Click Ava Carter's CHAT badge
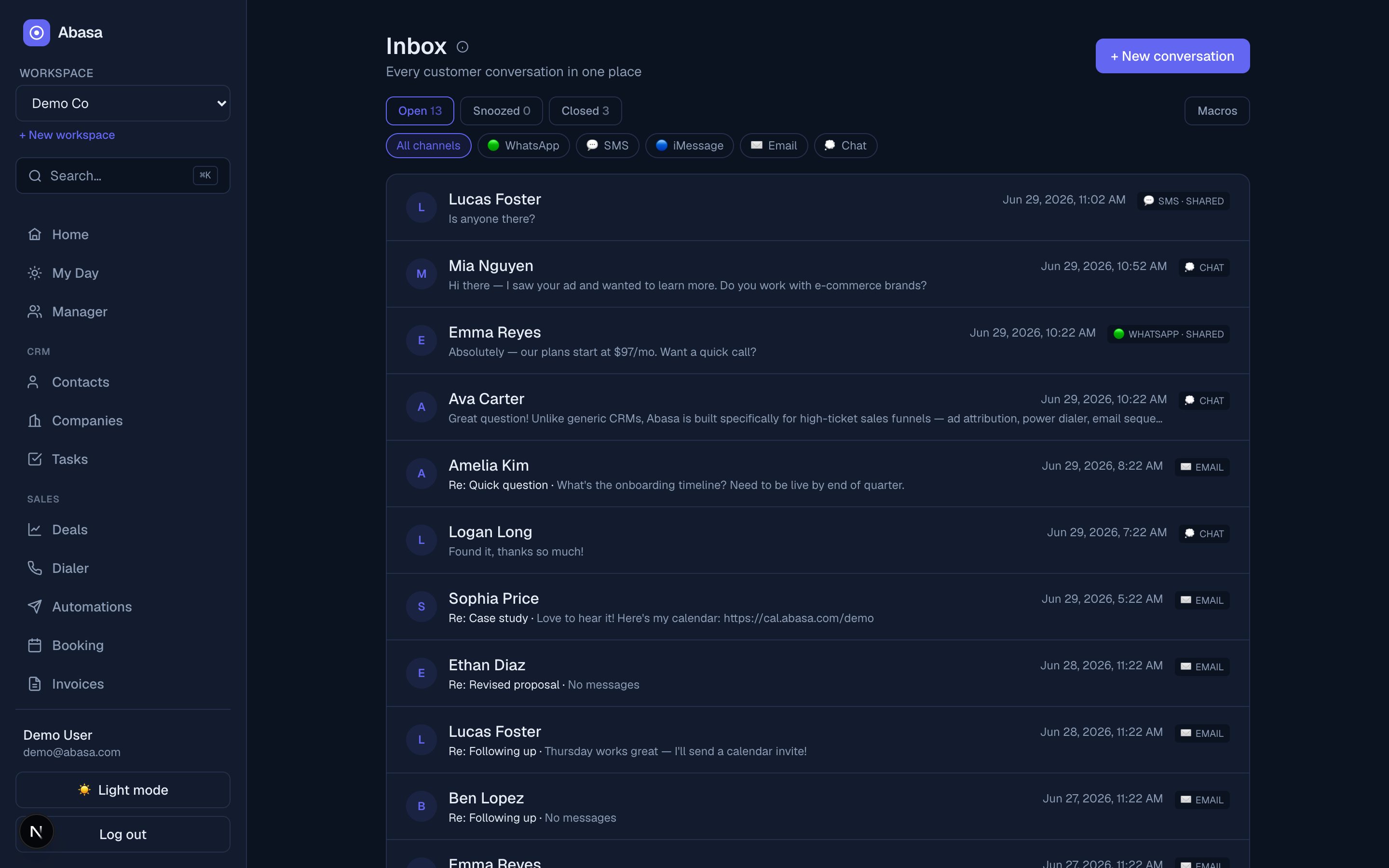The width and height of the screenshot is (1389, 868). 1204,401
